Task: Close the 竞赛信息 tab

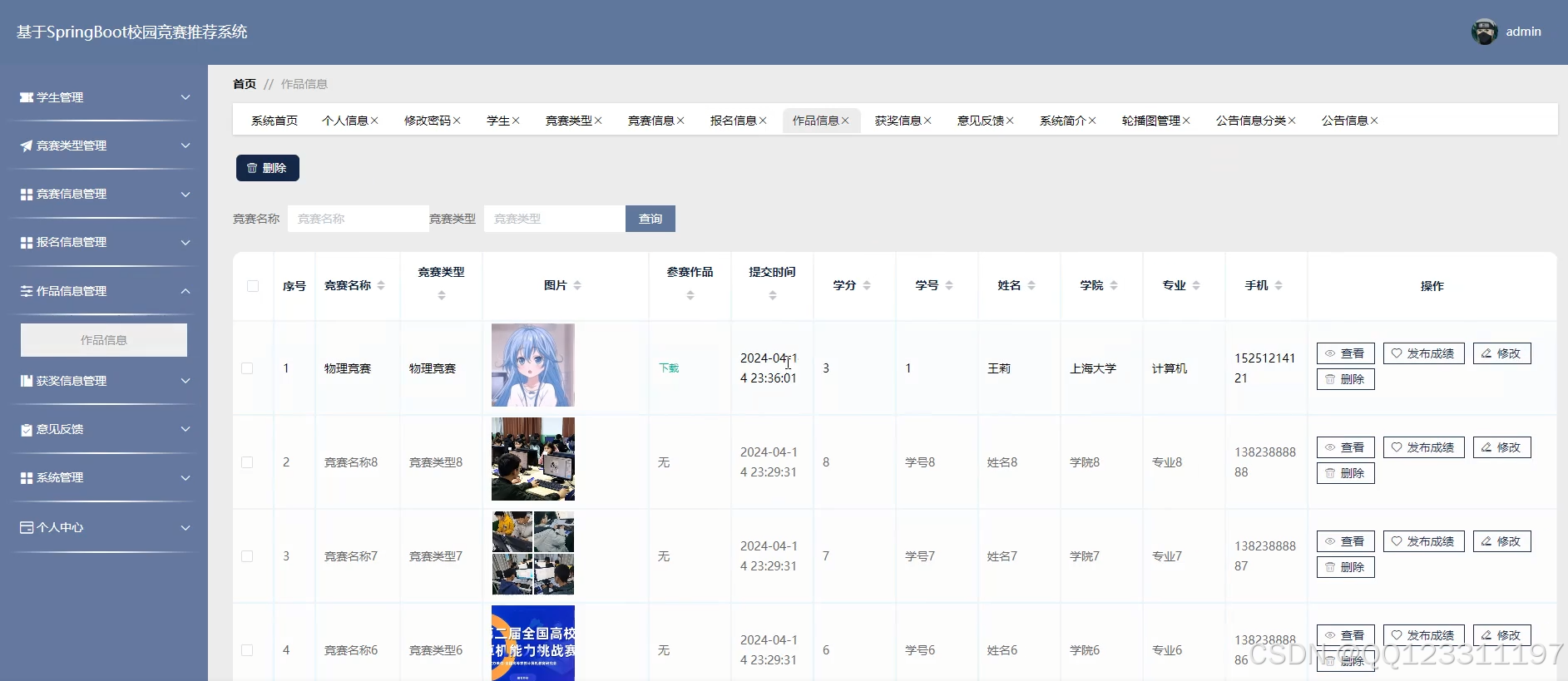Action: pyautogui.click(x=680, y=121)
